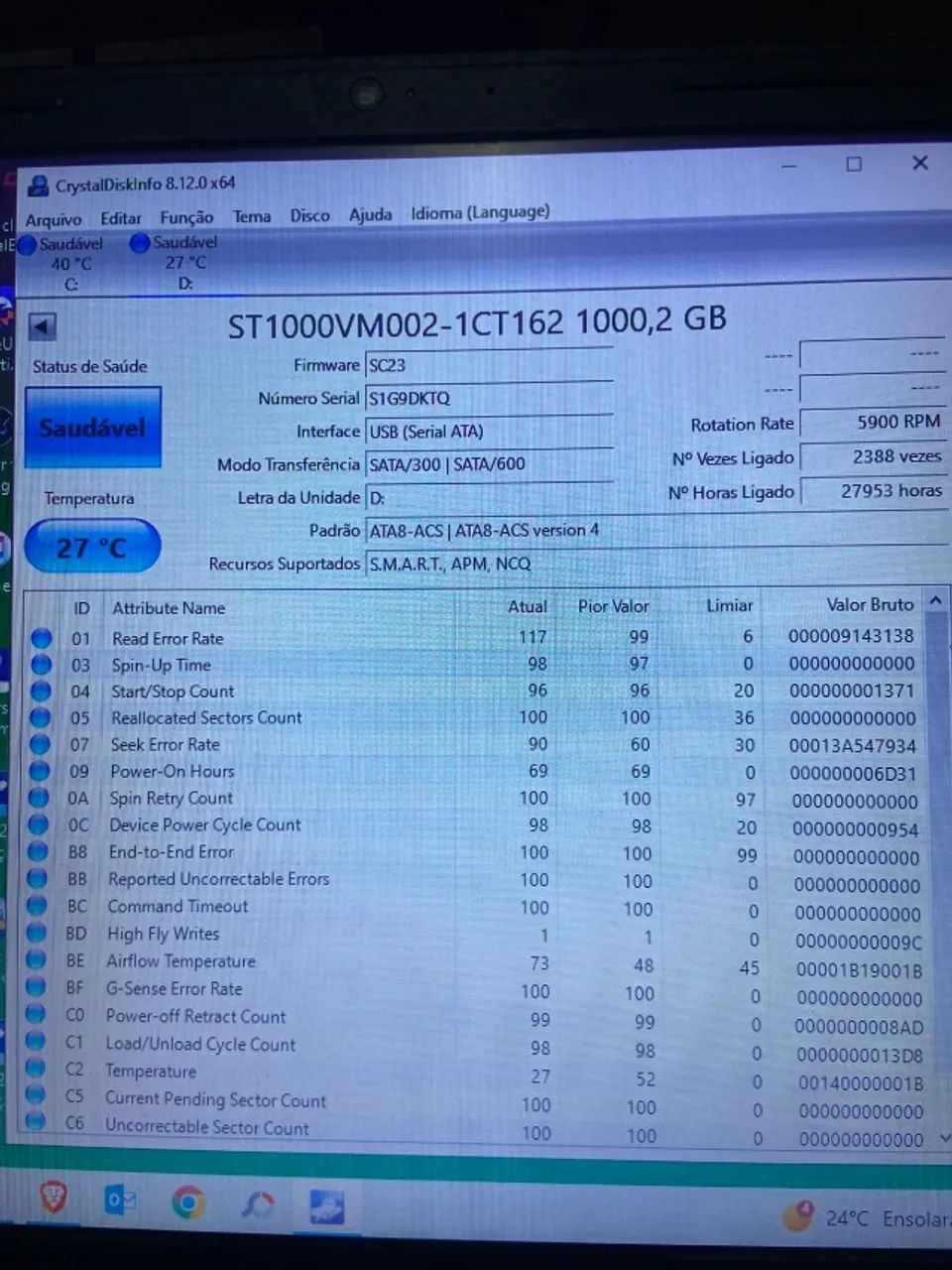This screenshot has width=952, height=1270.
Task: Click status icon for Load/Unload Cycle Count
Action: pos(36,1041)
